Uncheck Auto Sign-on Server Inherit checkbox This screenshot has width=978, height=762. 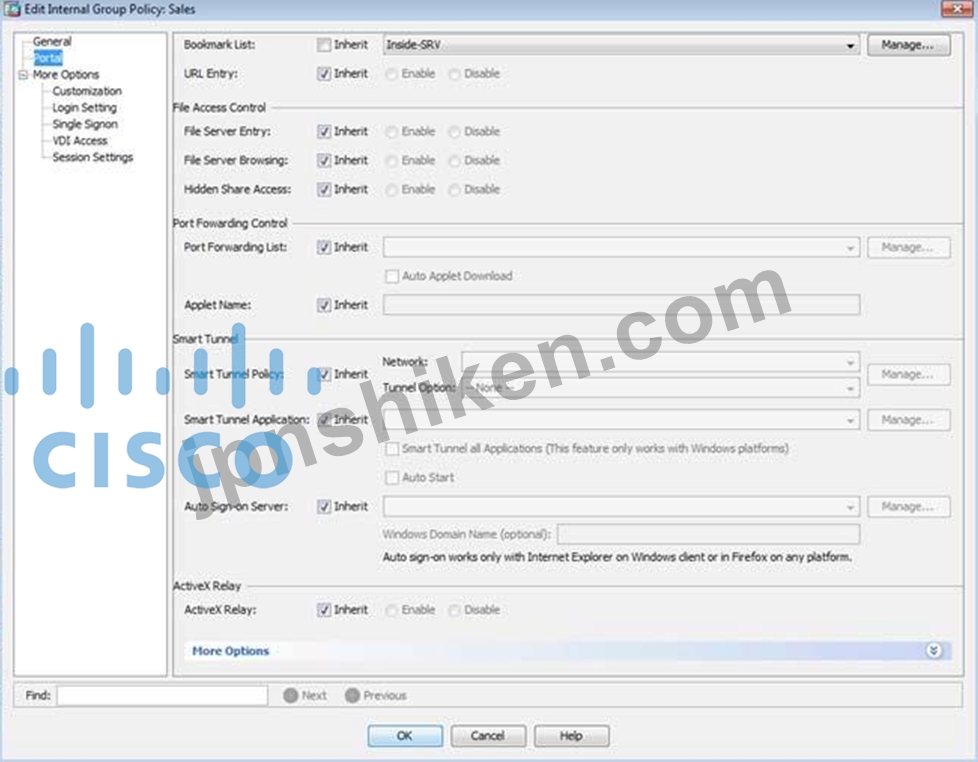pos(324,506)
